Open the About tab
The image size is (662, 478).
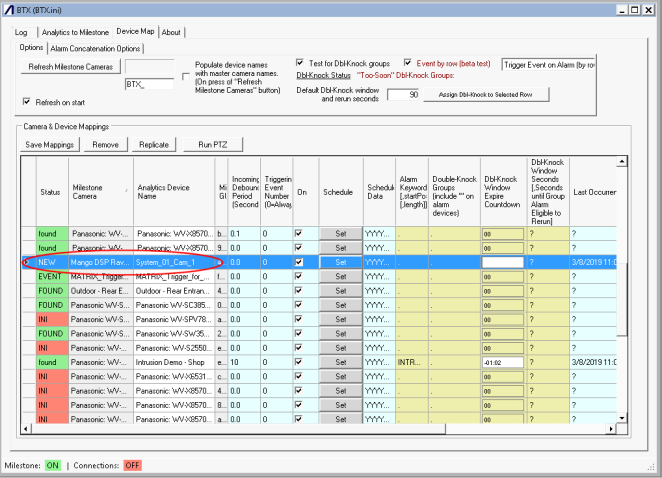[171, 33]
